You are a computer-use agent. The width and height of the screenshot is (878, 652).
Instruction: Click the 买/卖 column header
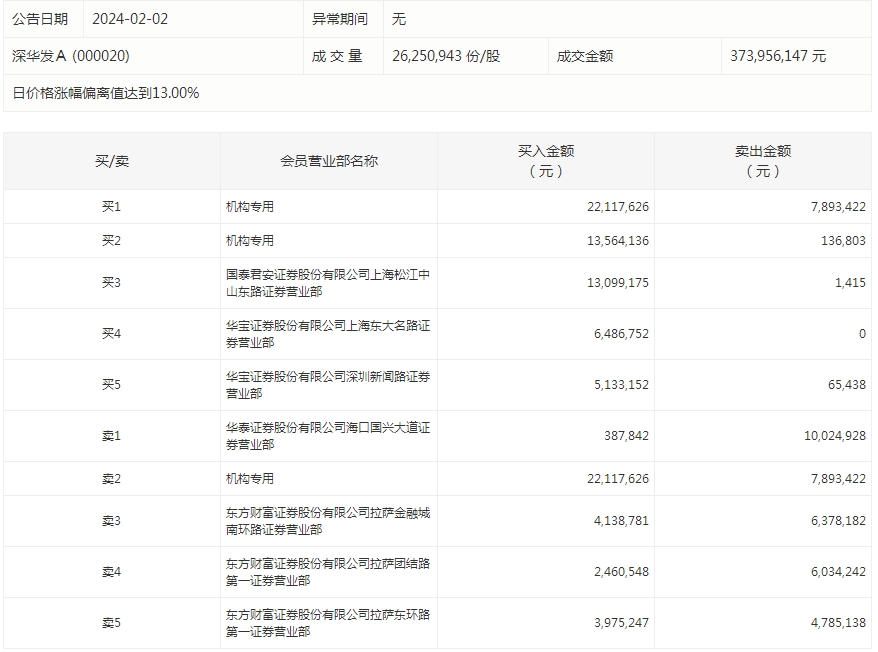[x=111, y=161]
